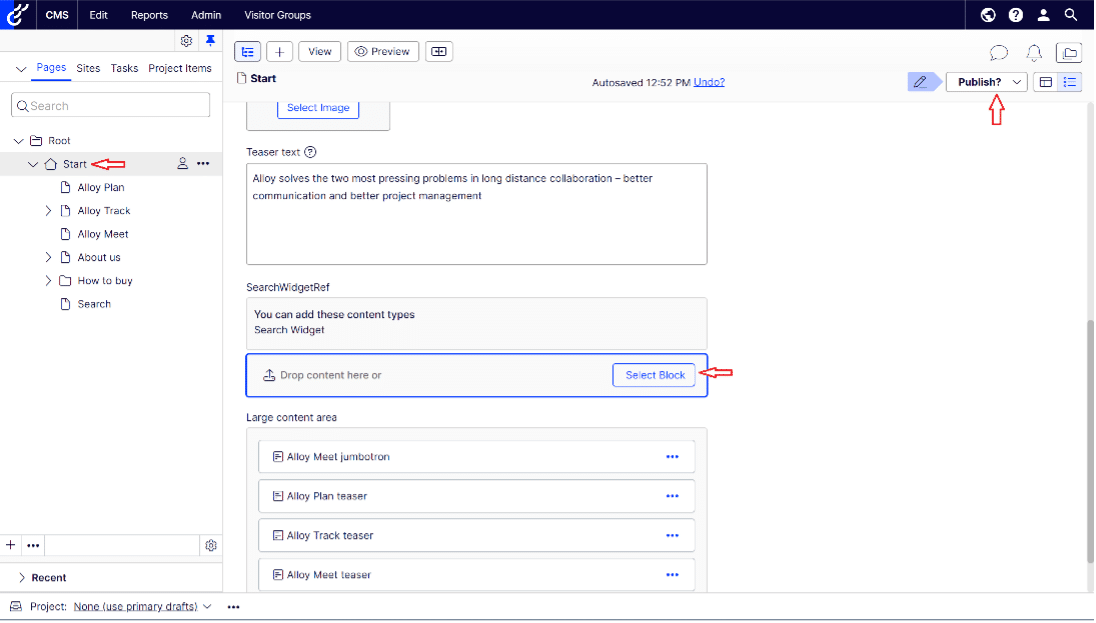Viewport: 1096px width, 623px height.
Task: Switch to All Properties view
Action: point(1070,82)
